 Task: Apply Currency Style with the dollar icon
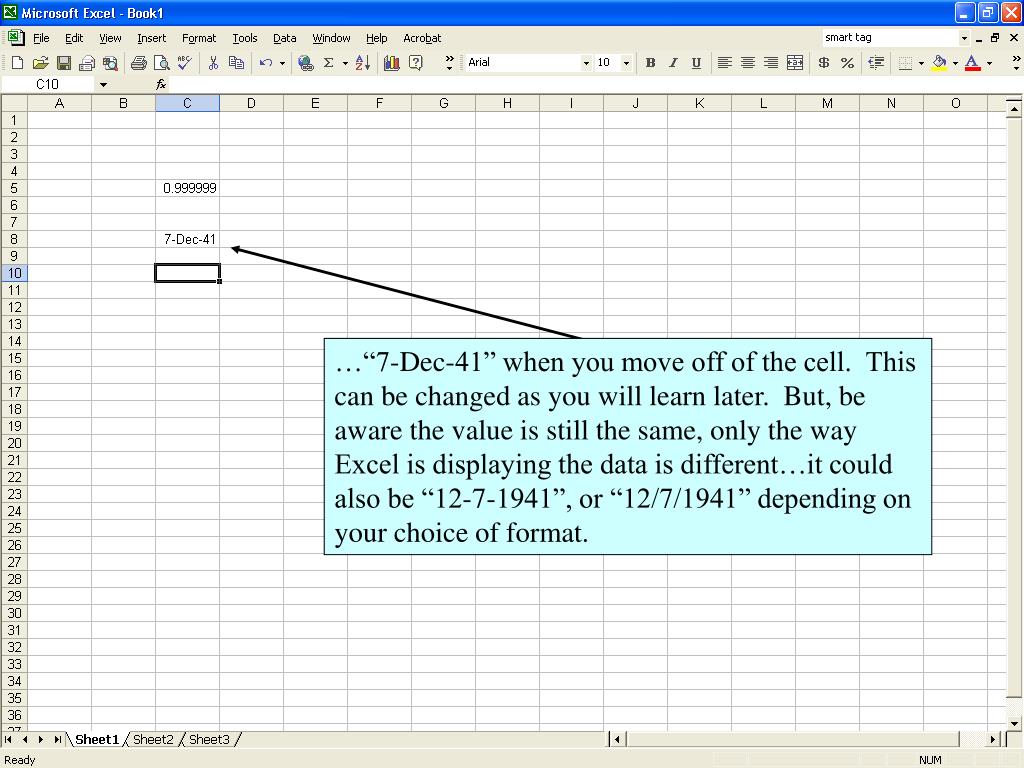click(824, 63)
